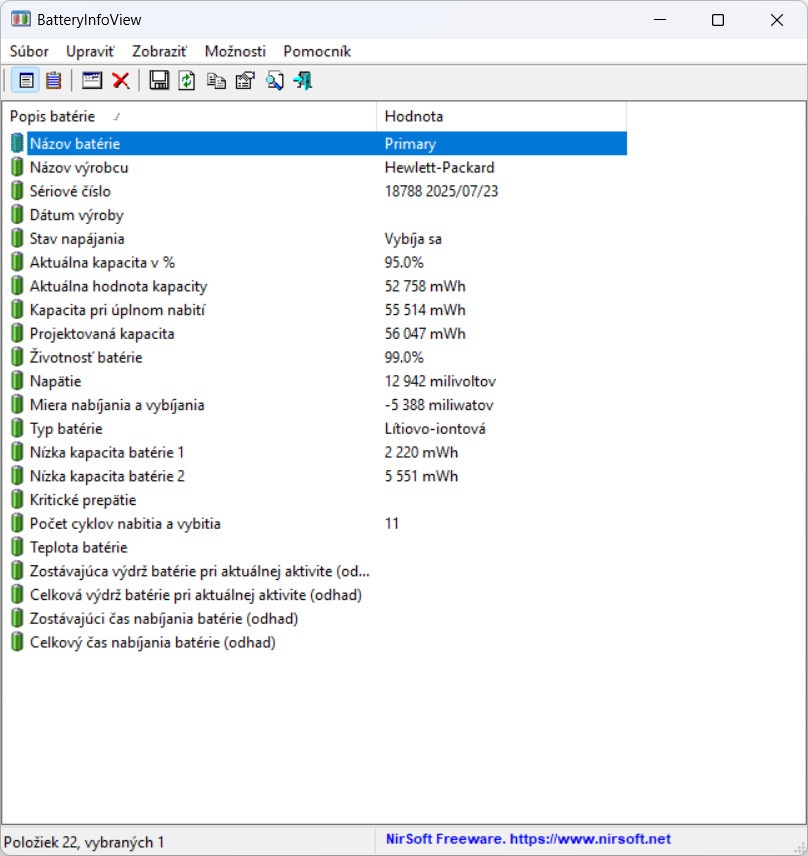Image resolution: width=808 pixels, height=856 pixels.
Task: Open the Properties toolbar icon
Action: 244,81
